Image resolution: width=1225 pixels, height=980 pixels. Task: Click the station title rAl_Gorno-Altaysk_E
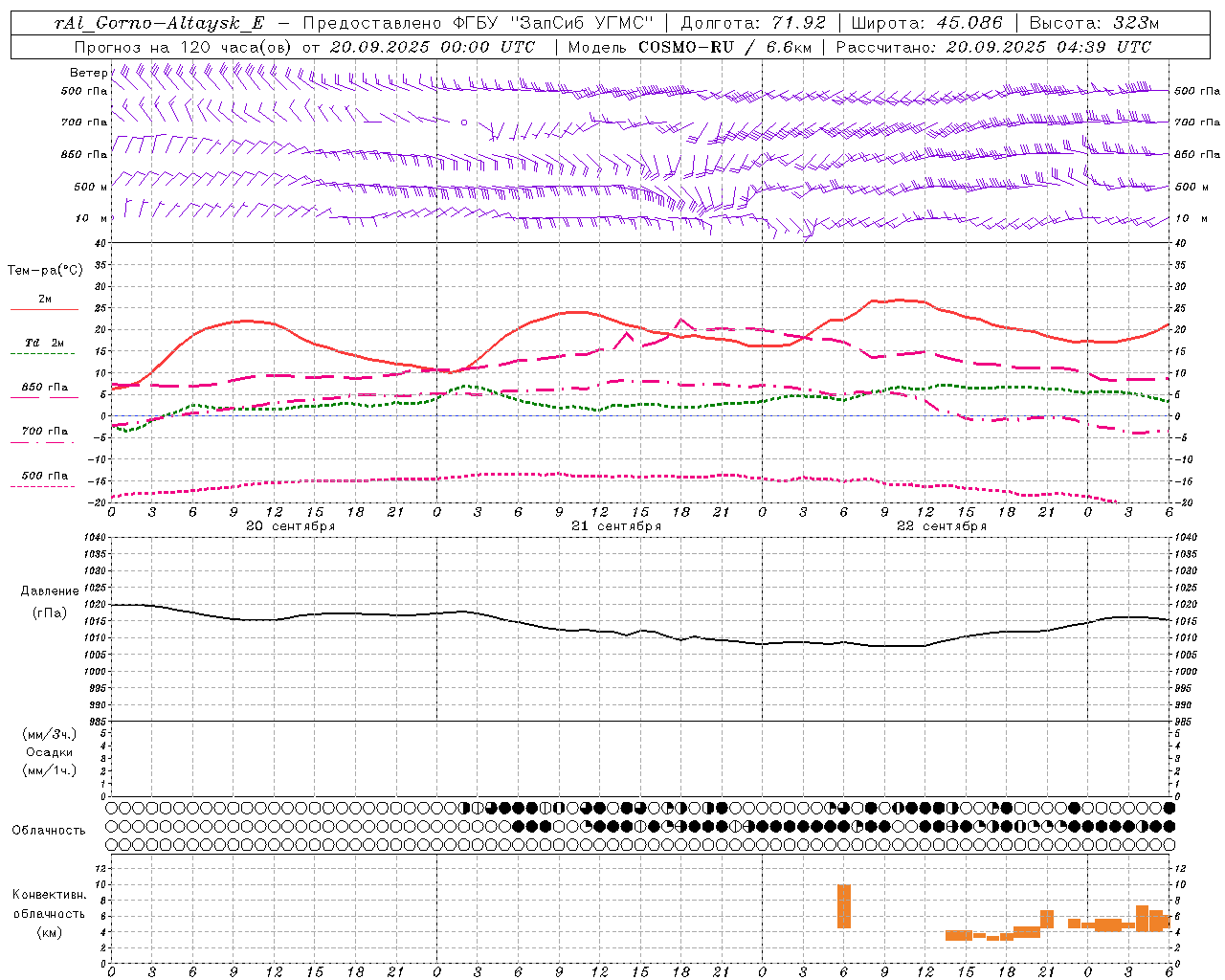[x=159, y=23]
